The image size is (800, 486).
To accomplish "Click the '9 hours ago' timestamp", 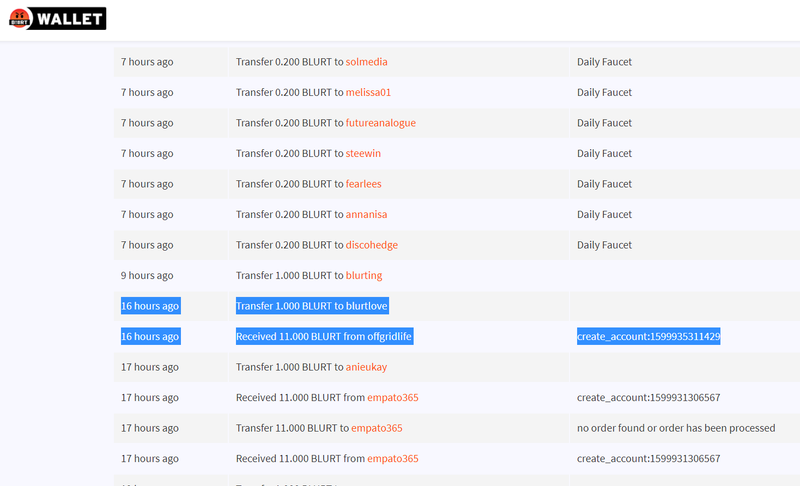I will [x=147, y=276].
